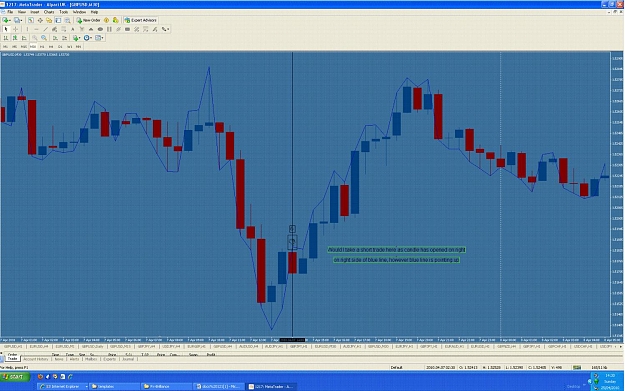
Task: Click the Start button
Action: click(x=15, y=377)
